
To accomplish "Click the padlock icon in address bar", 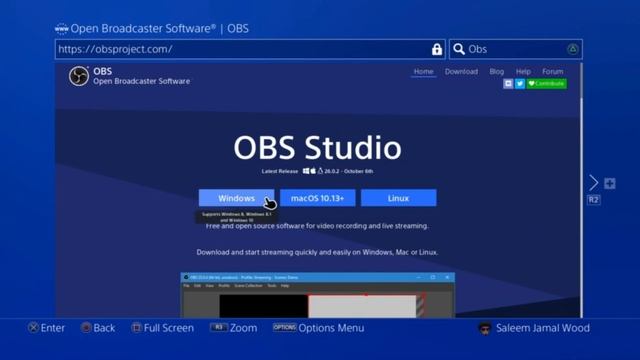I will click(x=437, y=49).
